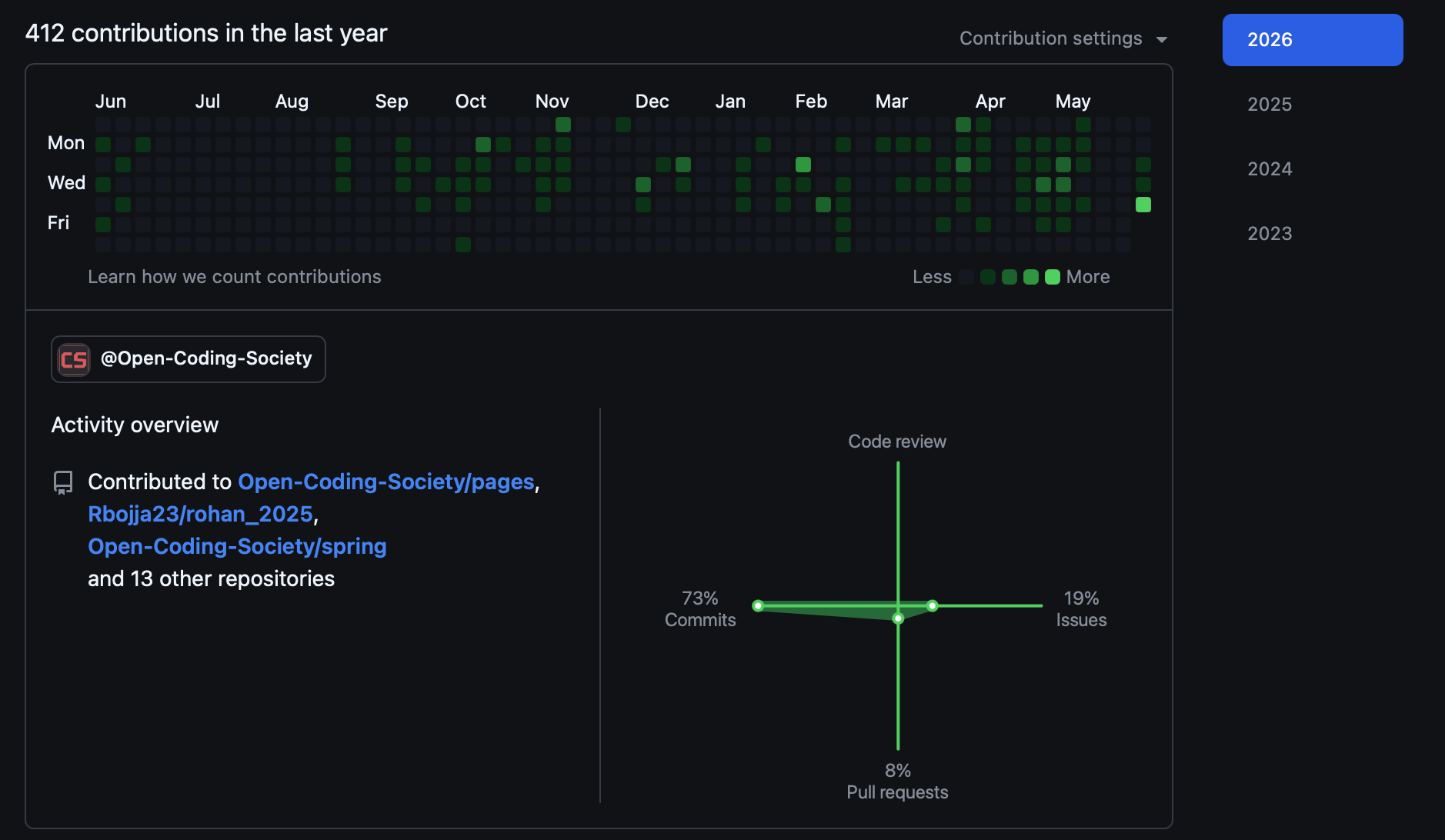Visit the Open-Coding-Society/spring repository
Viewport: 1445px width, 840px height.
237,546
